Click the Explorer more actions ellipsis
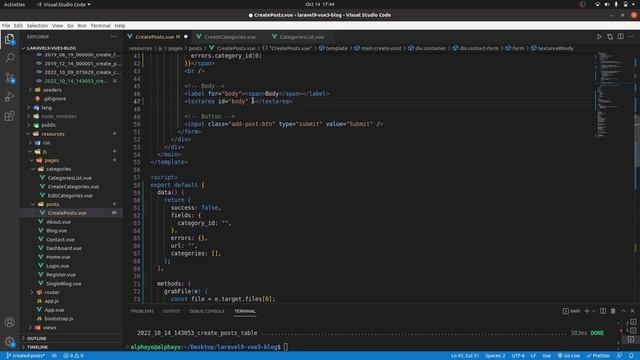 (113, 37)
